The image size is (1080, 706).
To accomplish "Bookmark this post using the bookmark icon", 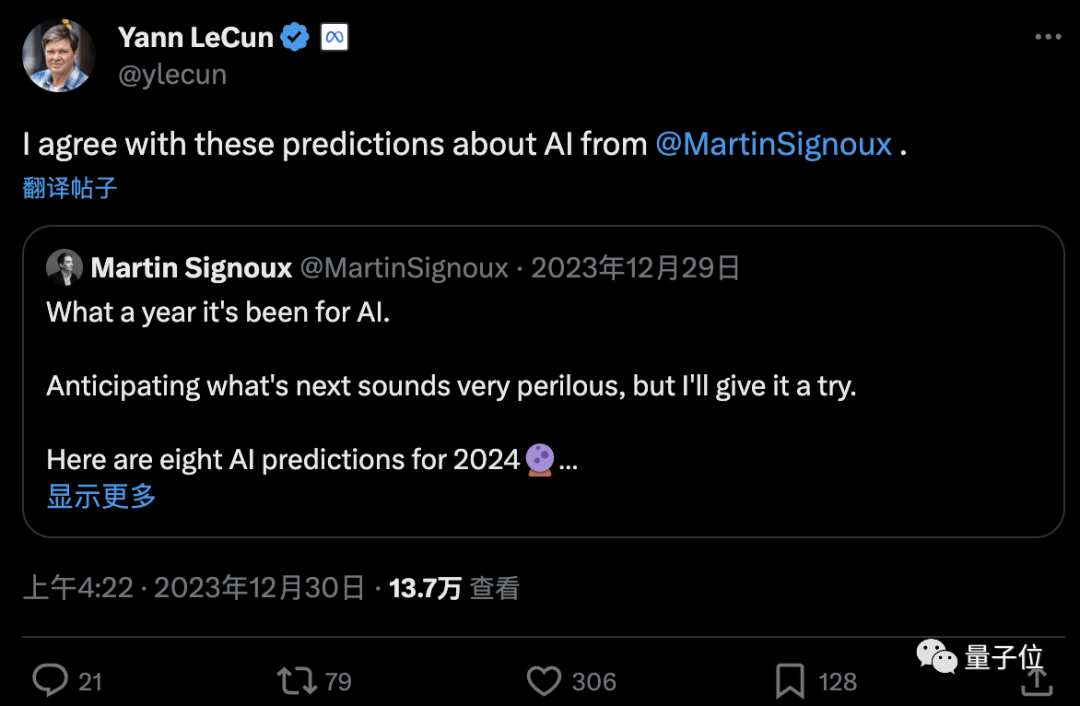I will coord(790,681).
